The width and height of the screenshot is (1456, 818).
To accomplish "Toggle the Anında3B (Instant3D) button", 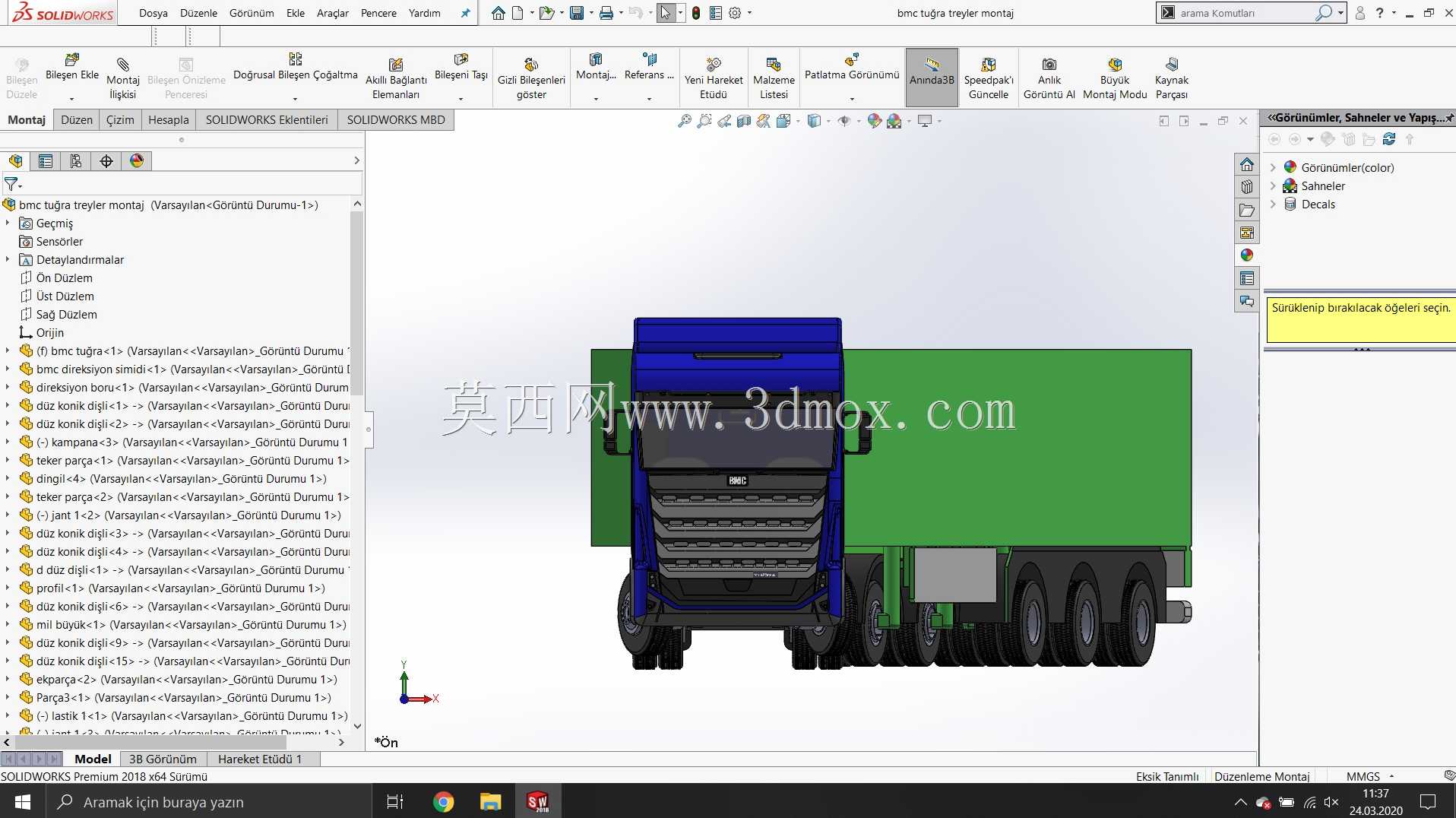I will tap(932, 78).
